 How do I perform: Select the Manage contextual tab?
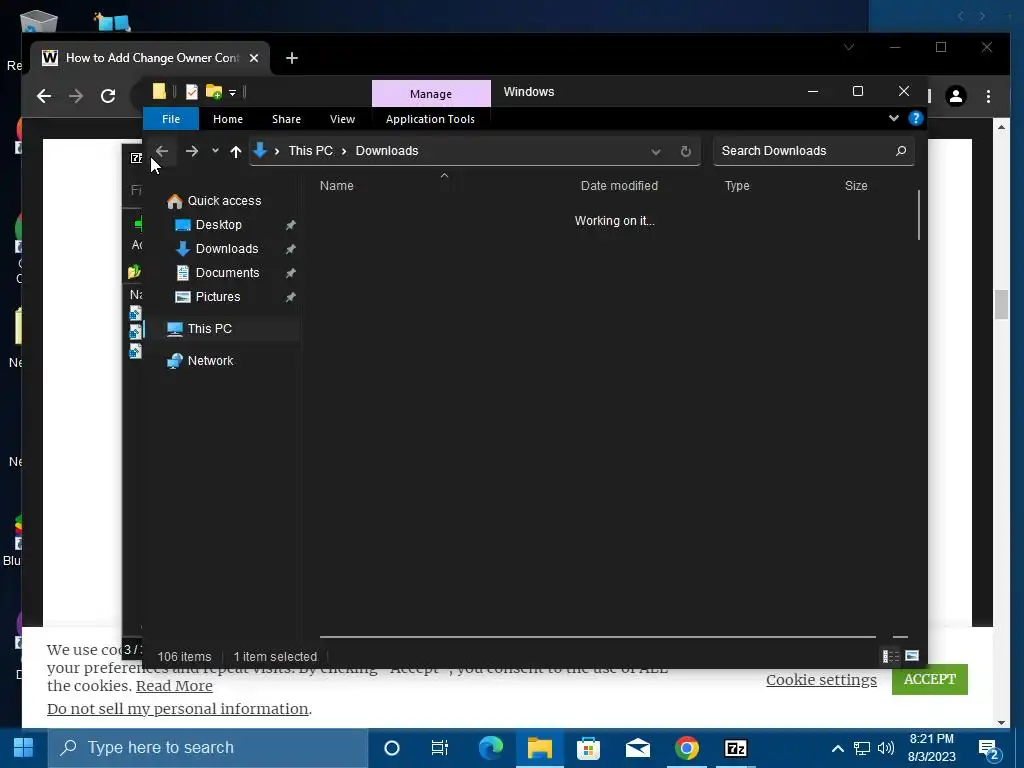click(x=431, y=93)
